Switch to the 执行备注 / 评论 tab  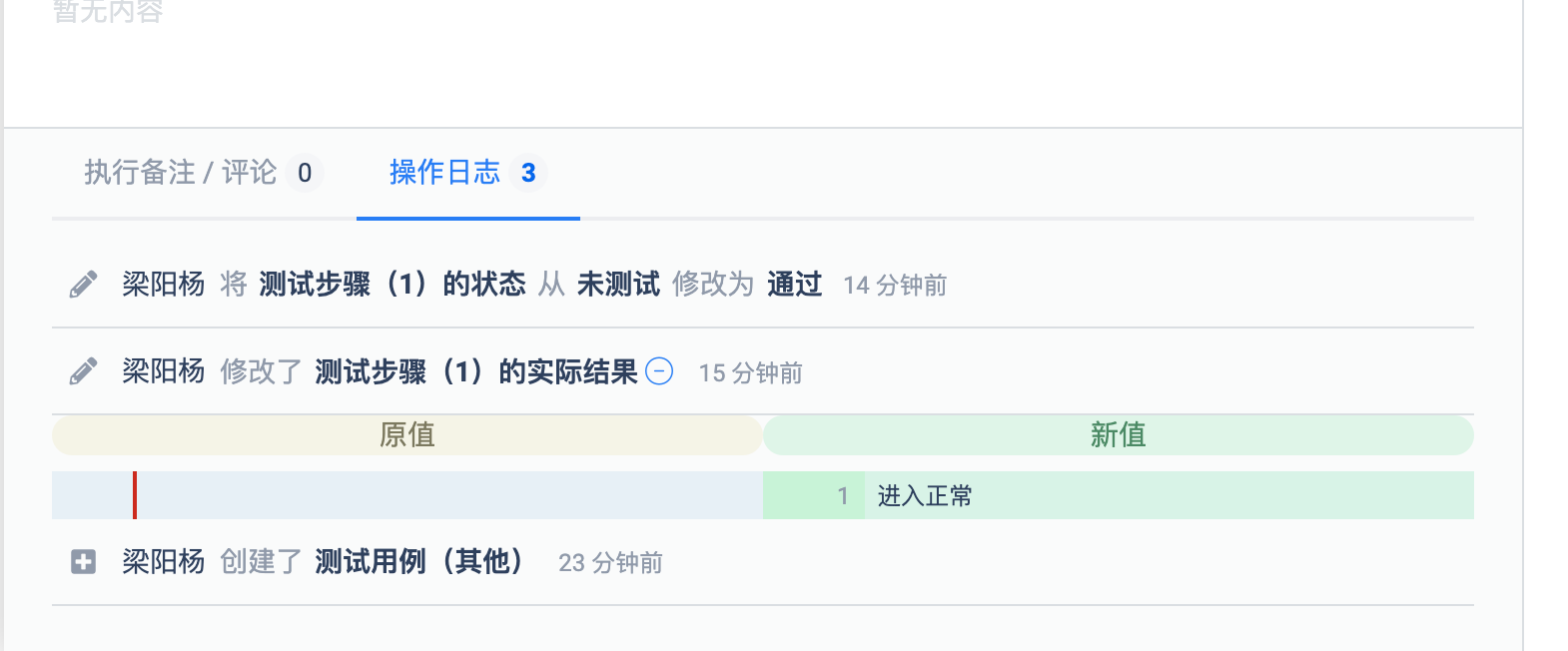(180, 173)
